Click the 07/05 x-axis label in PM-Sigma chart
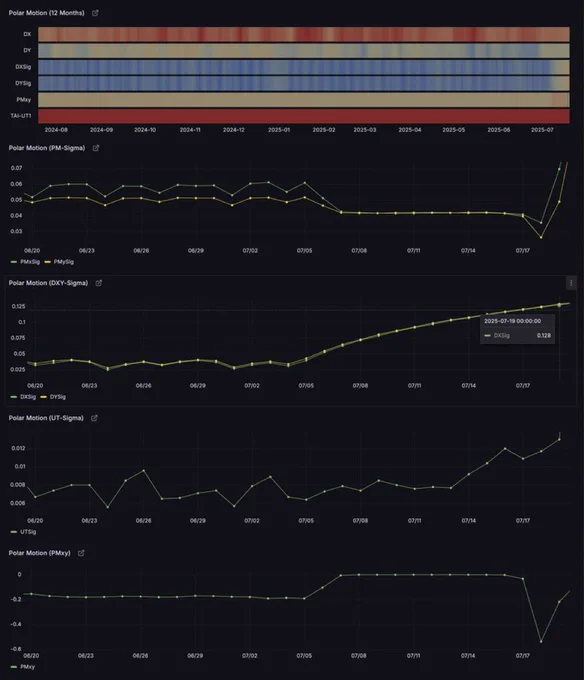Image resolution: width=584 pixels, height=680 pixels. coord(304,251)
